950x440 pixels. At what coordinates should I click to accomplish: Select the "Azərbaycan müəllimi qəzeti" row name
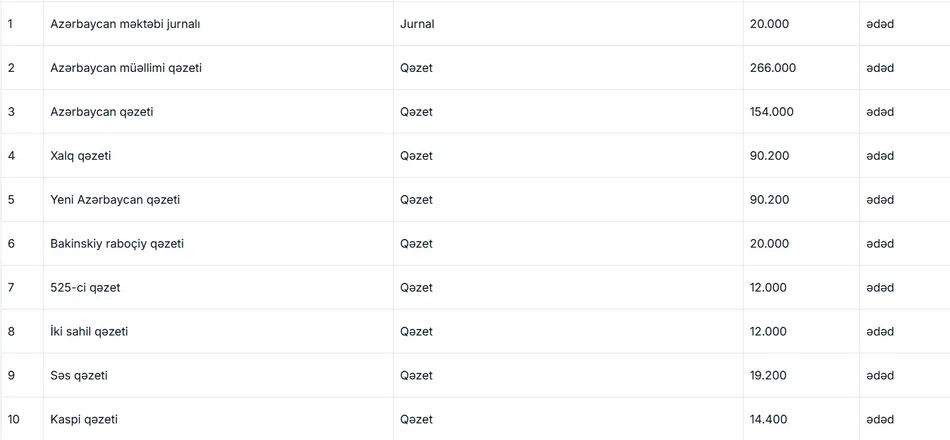click(133, 67)
